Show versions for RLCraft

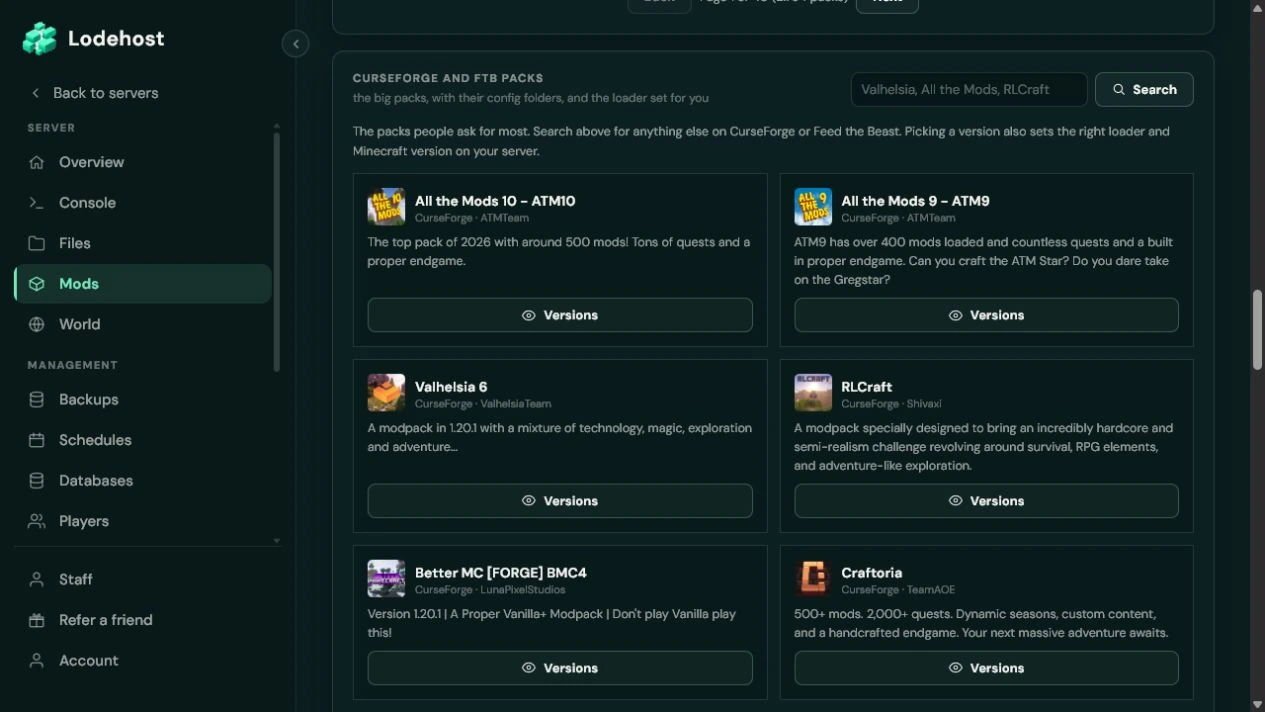click(x=986, y=501)
